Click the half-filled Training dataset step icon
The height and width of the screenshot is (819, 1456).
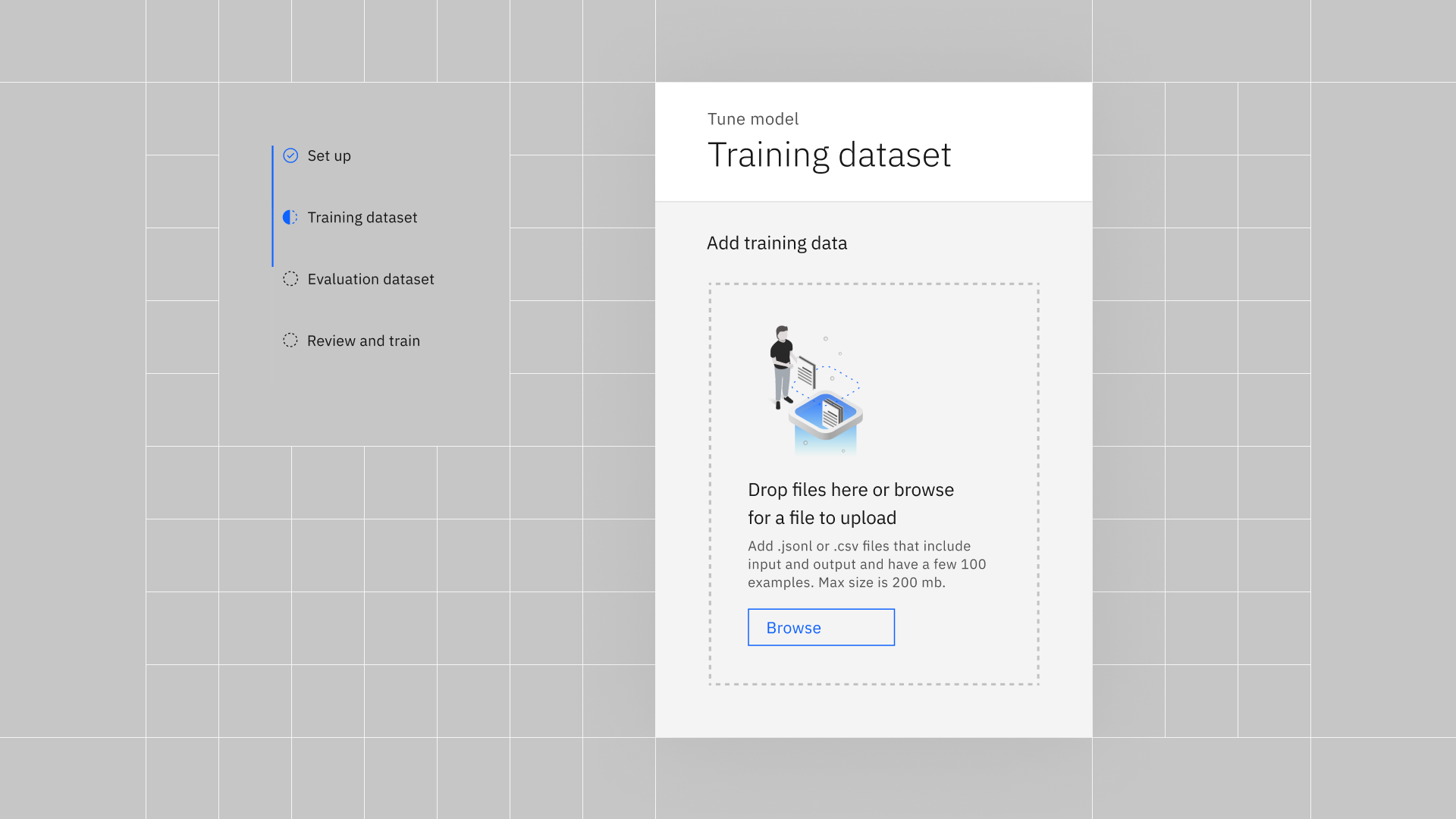[290, 218]
